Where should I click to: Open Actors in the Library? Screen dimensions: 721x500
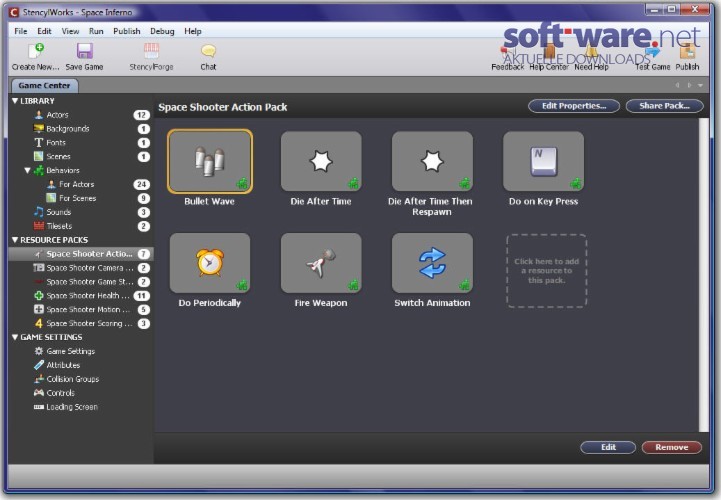81,115
